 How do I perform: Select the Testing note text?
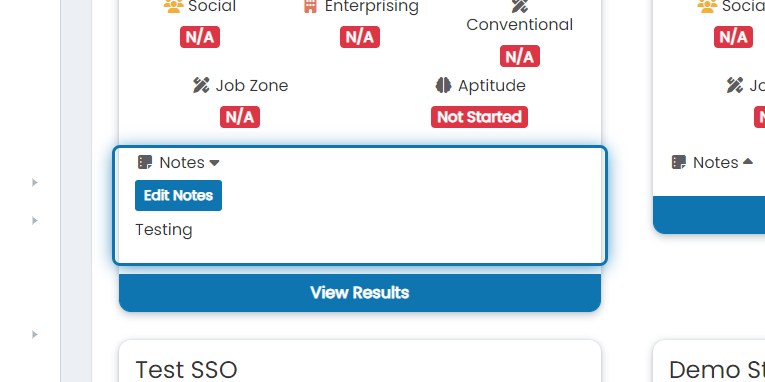[x=164, y=230]
